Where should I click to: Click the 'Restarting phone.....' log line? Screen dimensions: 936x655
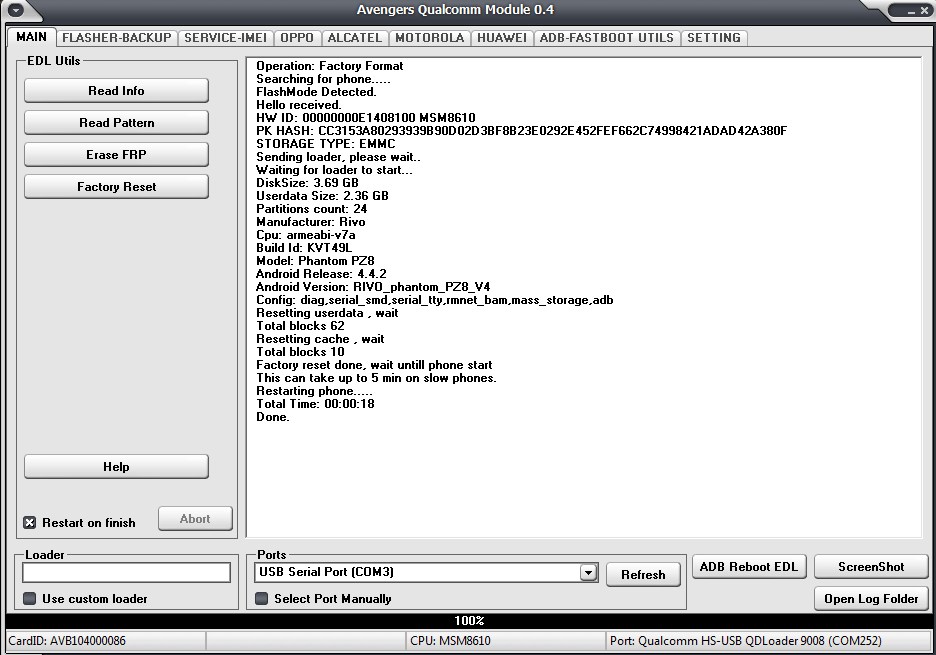coord(315,391)
